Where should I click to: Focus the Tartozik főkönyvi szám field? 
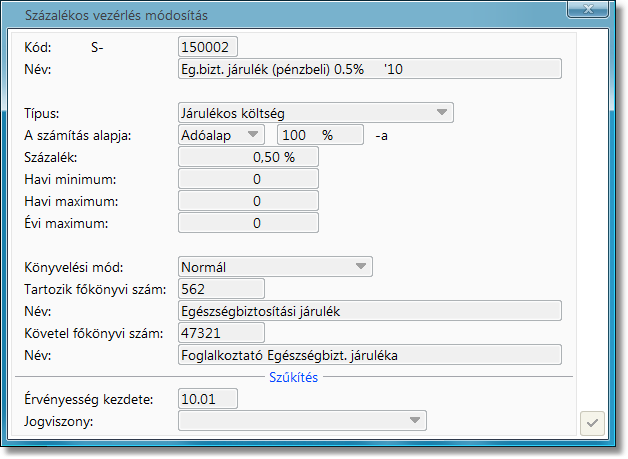tap(220, 289)
